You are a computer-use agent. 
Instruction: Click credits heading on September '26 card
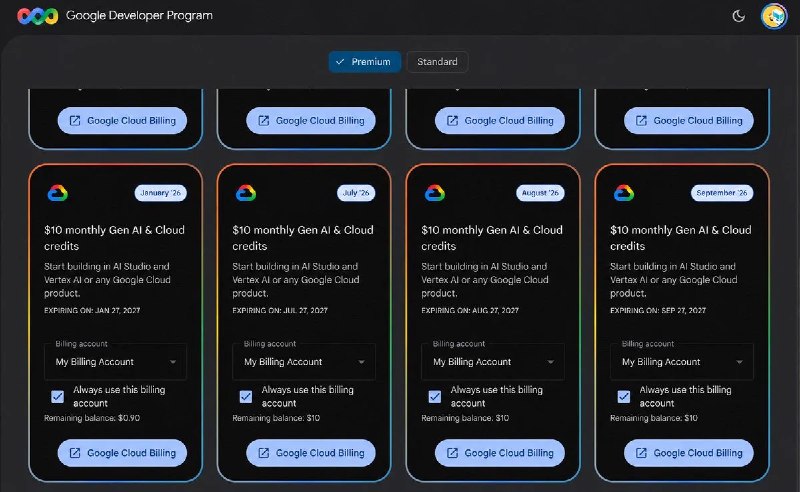coord(681,238)
